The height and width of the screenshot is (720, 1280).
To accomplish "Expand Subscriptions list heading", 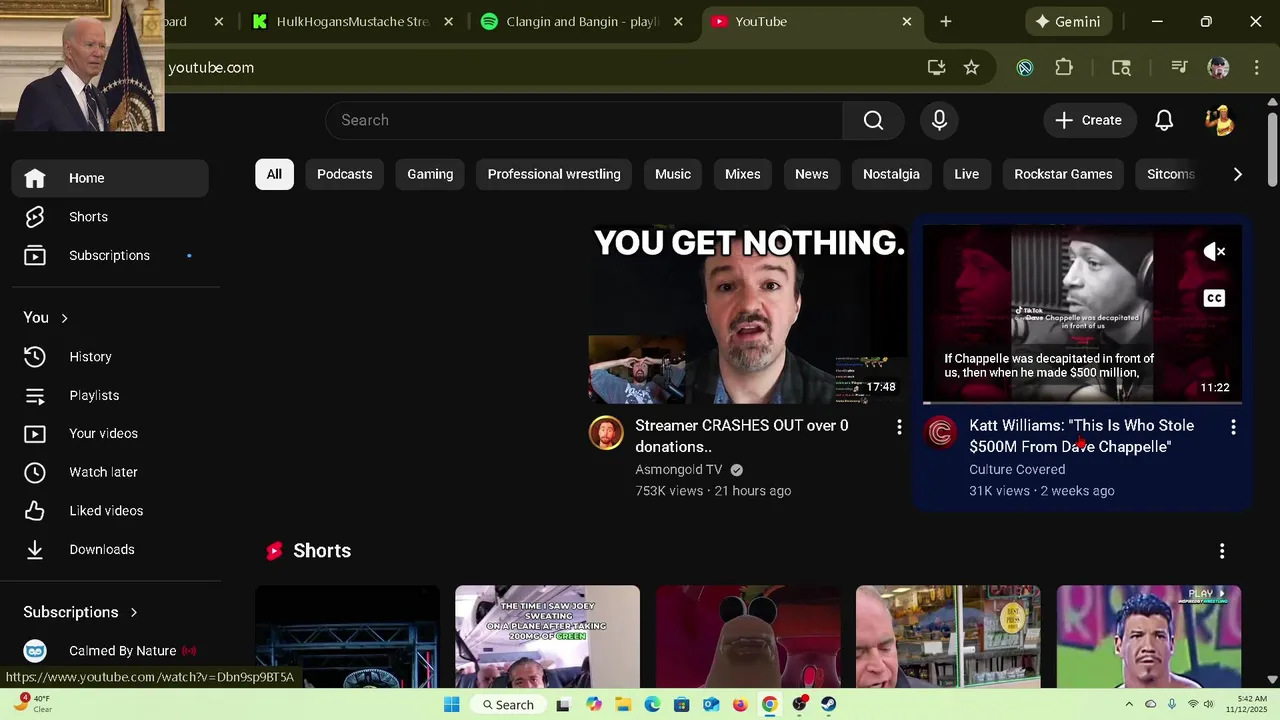I will pyautogui.click(x=81, y=612).
